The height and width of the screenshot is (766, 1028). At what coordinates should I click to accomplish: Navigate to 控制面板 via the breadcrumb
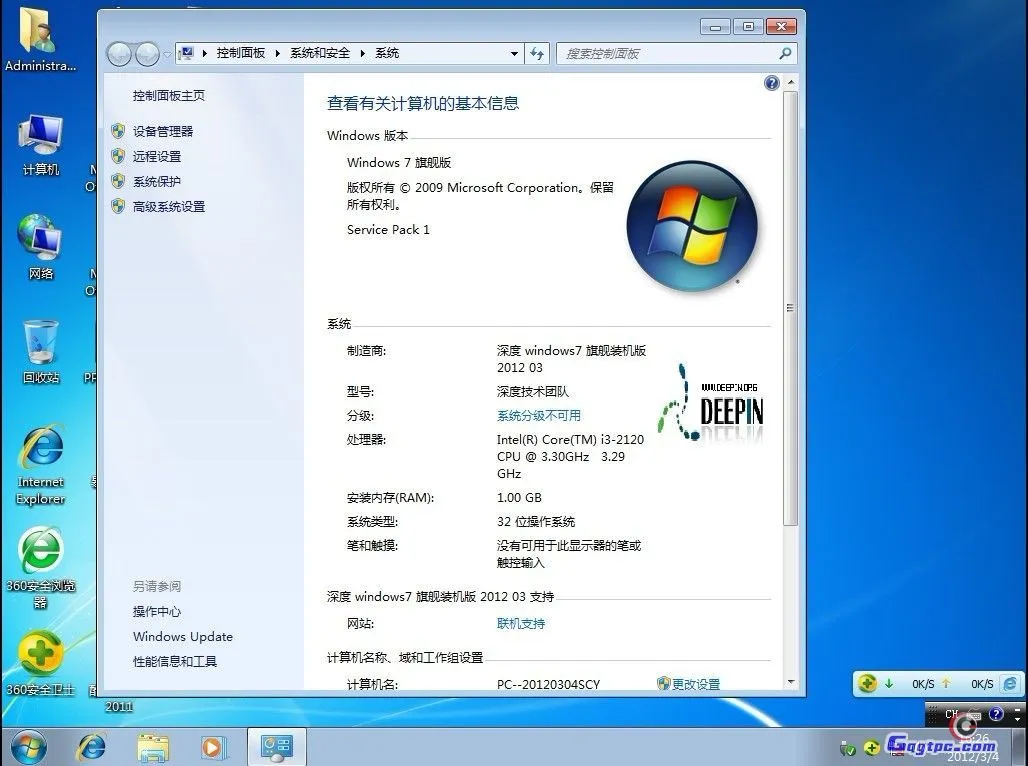241,53
